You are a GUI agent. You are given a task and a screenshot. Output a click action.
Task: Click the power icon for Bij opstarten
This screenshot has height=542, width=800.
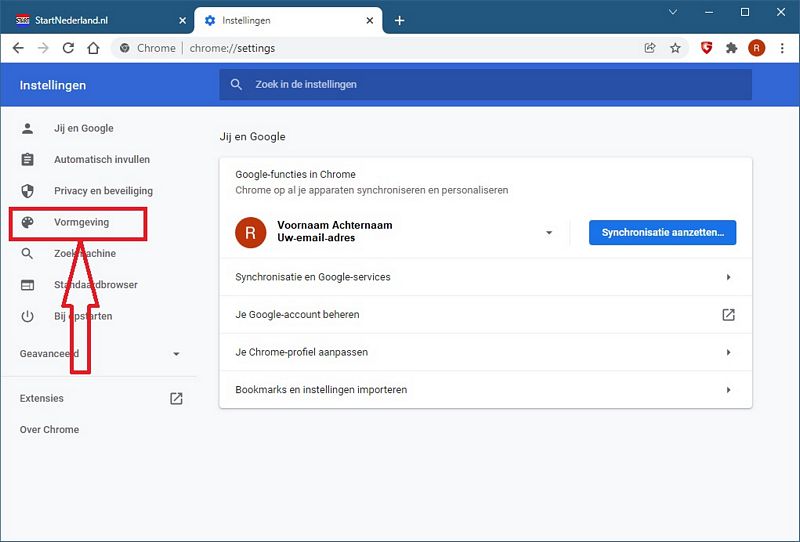pyautogui.click(x=28, y=316)
